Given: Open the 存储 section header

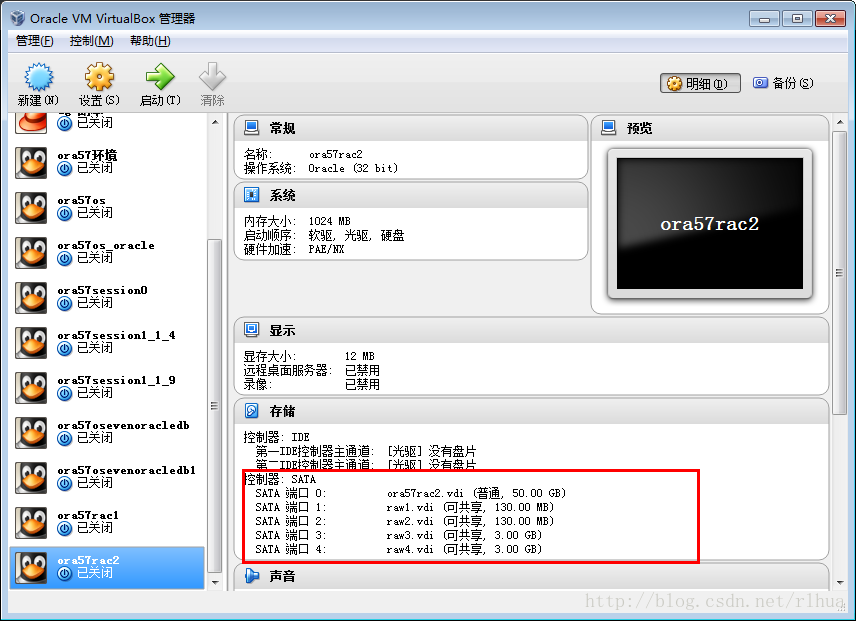Looking at the screenshot, I should pyautogui.click(x=531, y=411).
